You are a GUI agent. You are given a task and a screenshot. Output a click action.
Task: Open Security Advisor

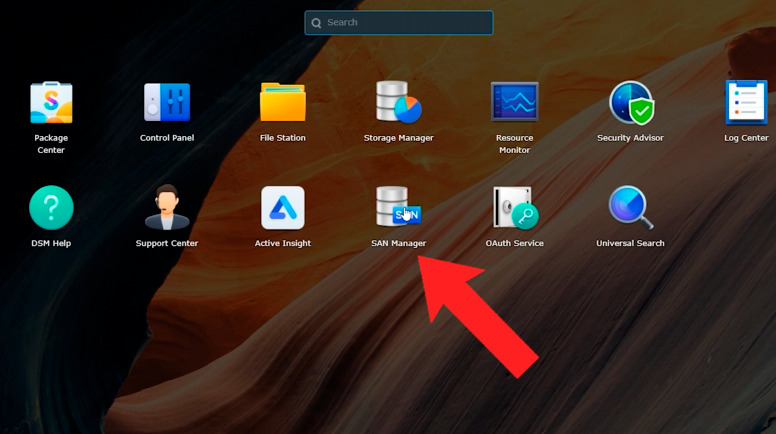[631, 102]
